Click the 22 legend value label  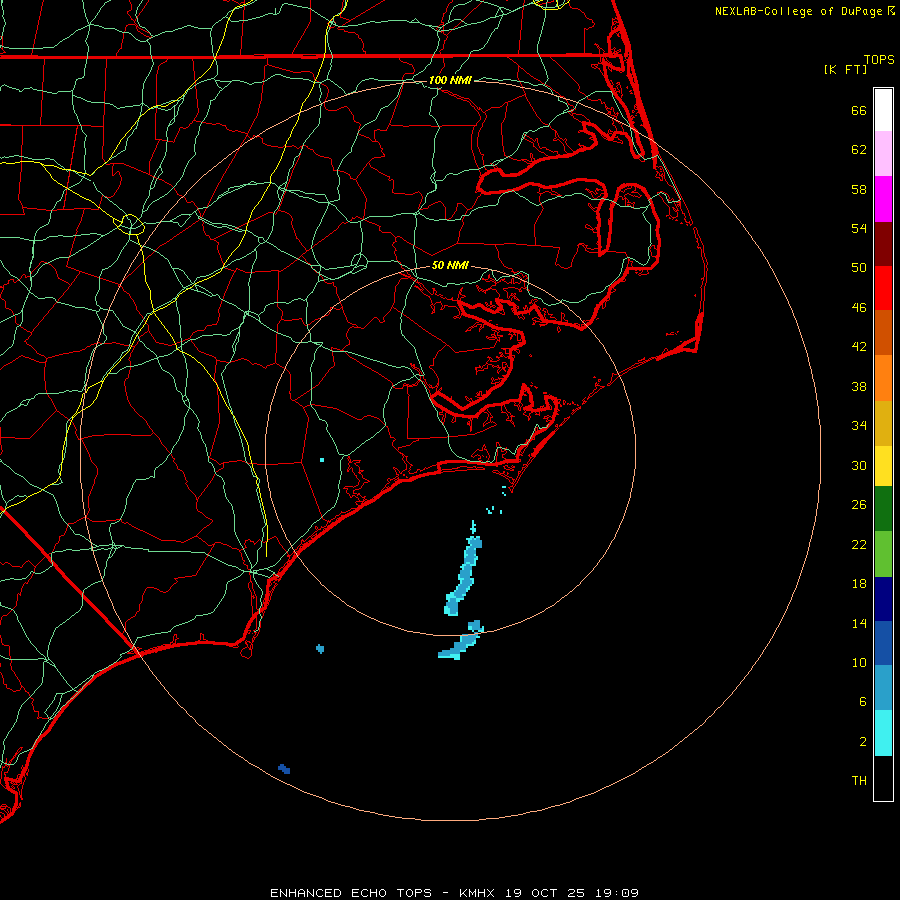[x=859, y=544]
